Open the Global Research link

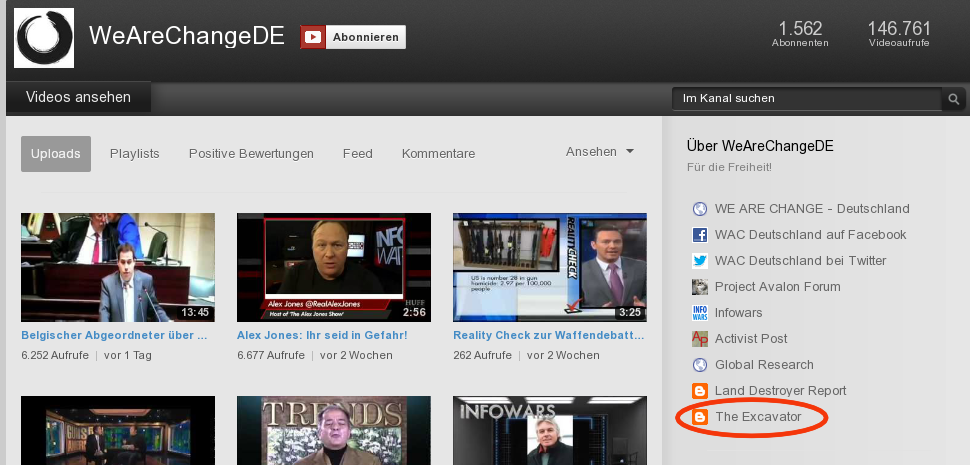click(764, 365)
